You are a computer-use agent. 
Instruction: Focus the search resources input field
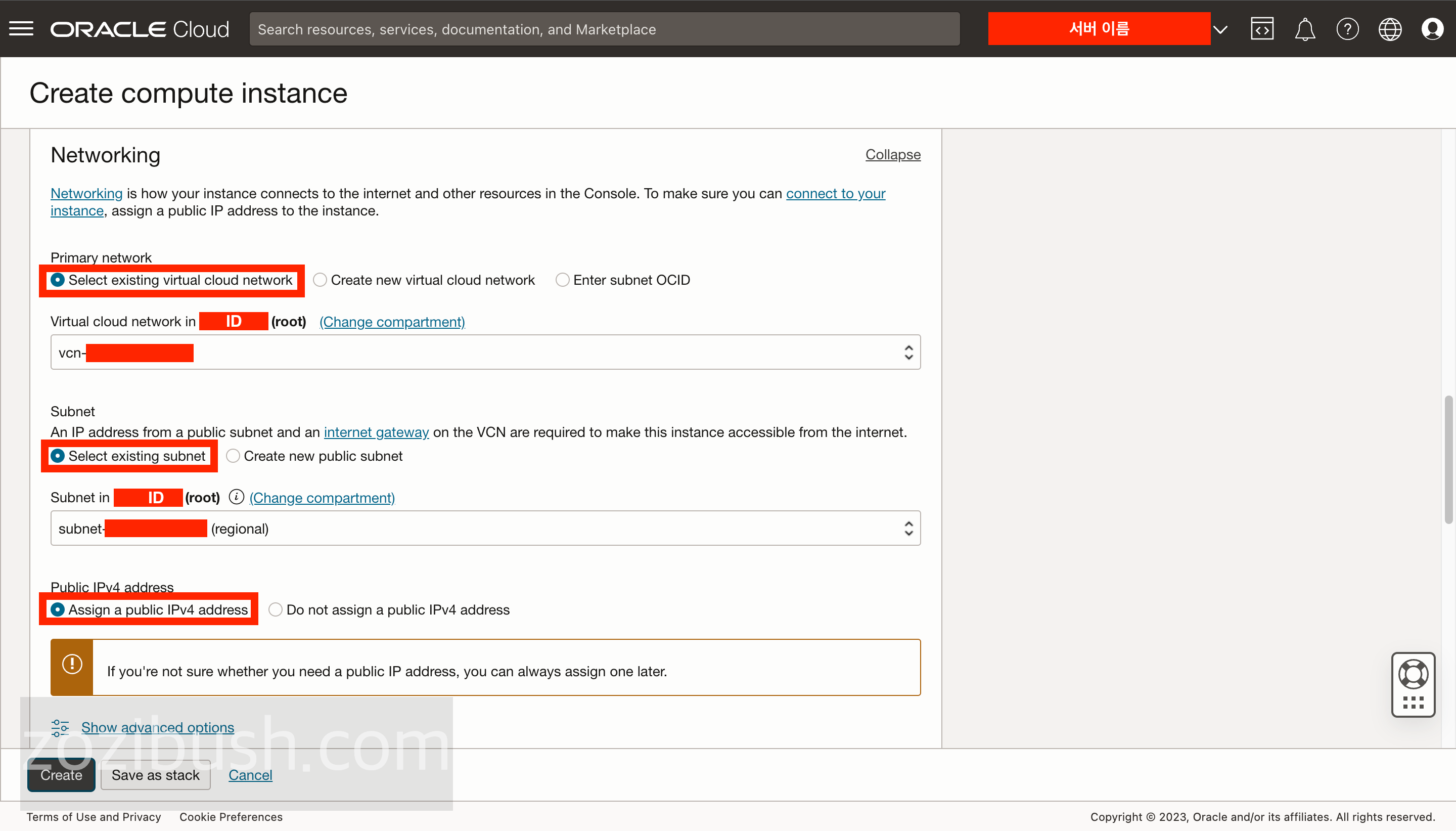tap(605, 29)
